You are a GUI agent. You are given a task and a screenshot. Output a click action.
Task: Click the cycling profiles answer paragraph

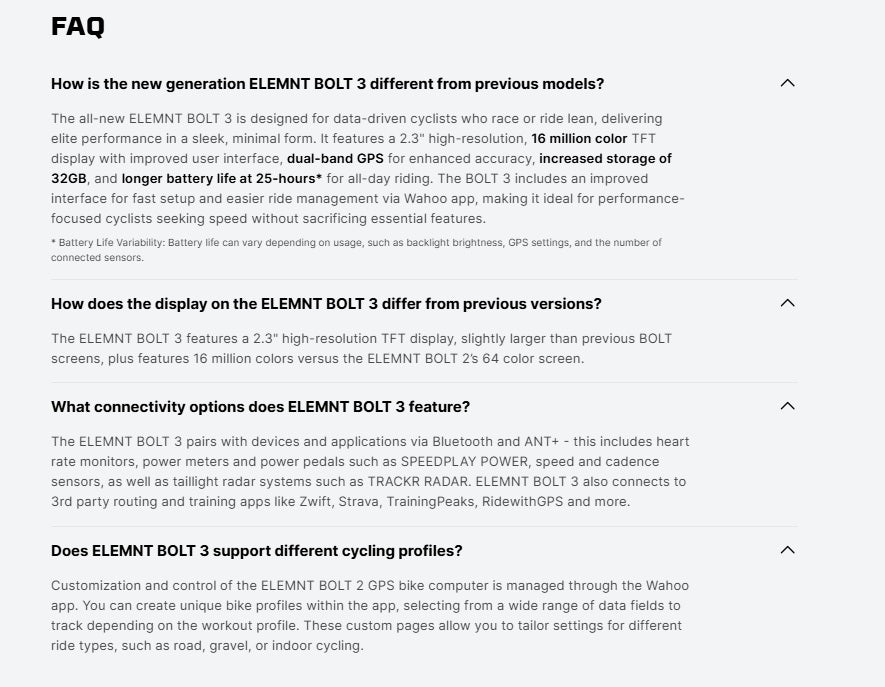pos(370,615)
